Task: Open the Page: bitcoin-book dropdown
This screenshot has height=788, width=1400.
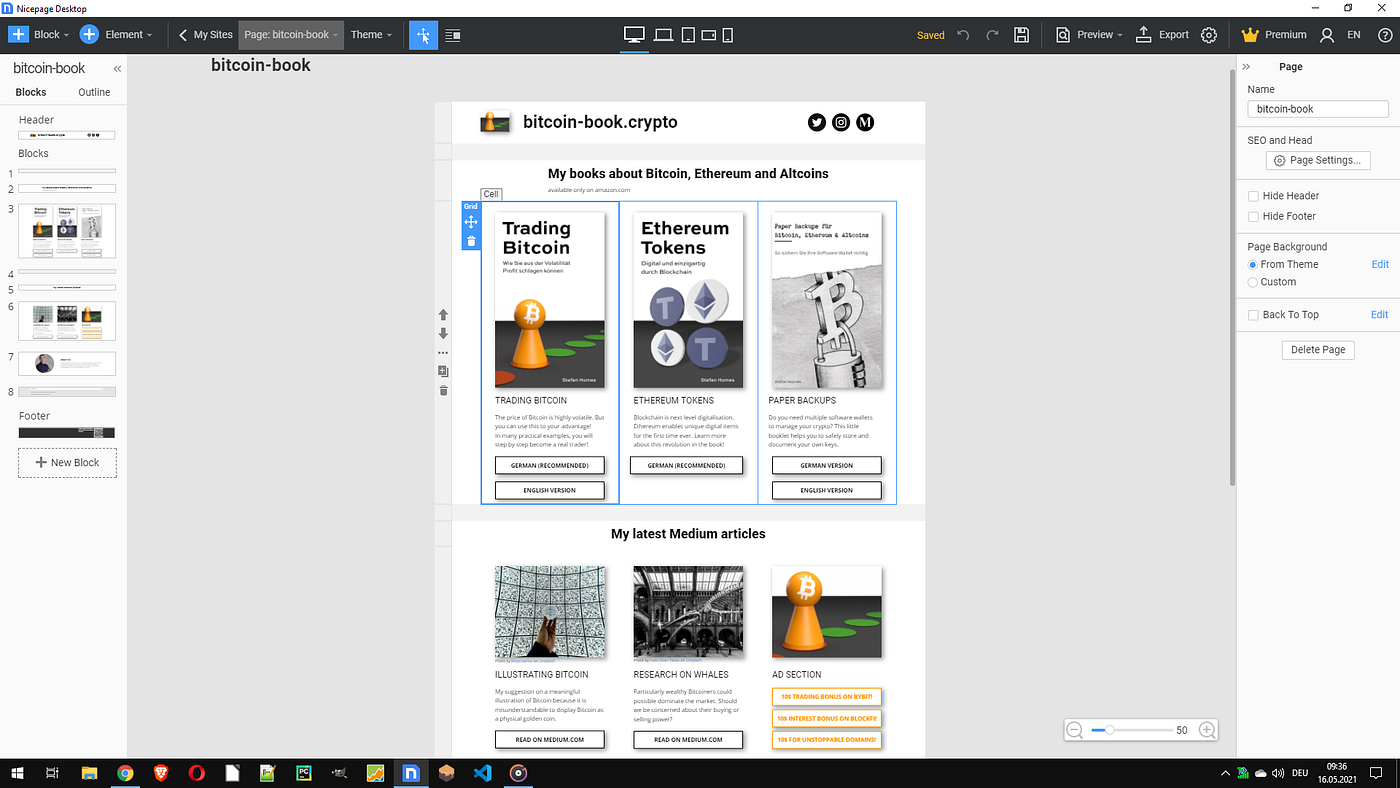Action: coord(291,35)
